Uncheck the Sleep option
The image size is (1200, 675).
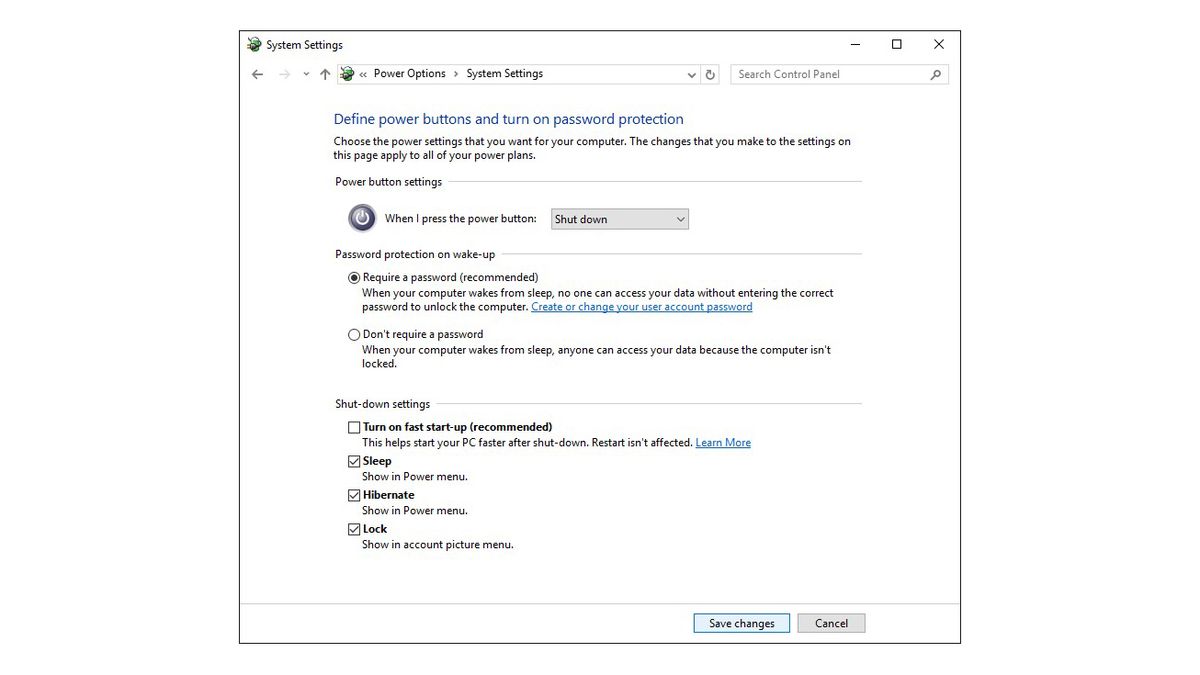[x=354, y=461]
